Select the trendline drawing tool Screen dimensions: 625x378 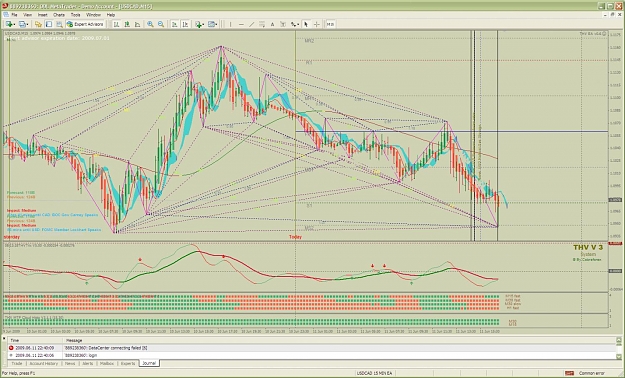click(252, 24)
